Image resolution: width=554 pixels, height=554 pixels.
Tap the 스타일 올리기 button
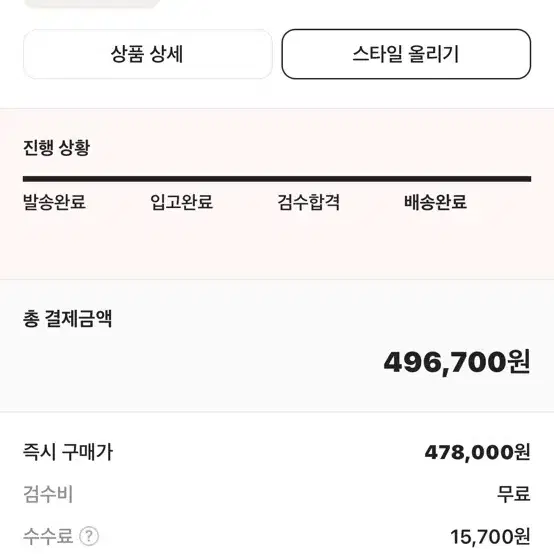click(x=406, y=54)
